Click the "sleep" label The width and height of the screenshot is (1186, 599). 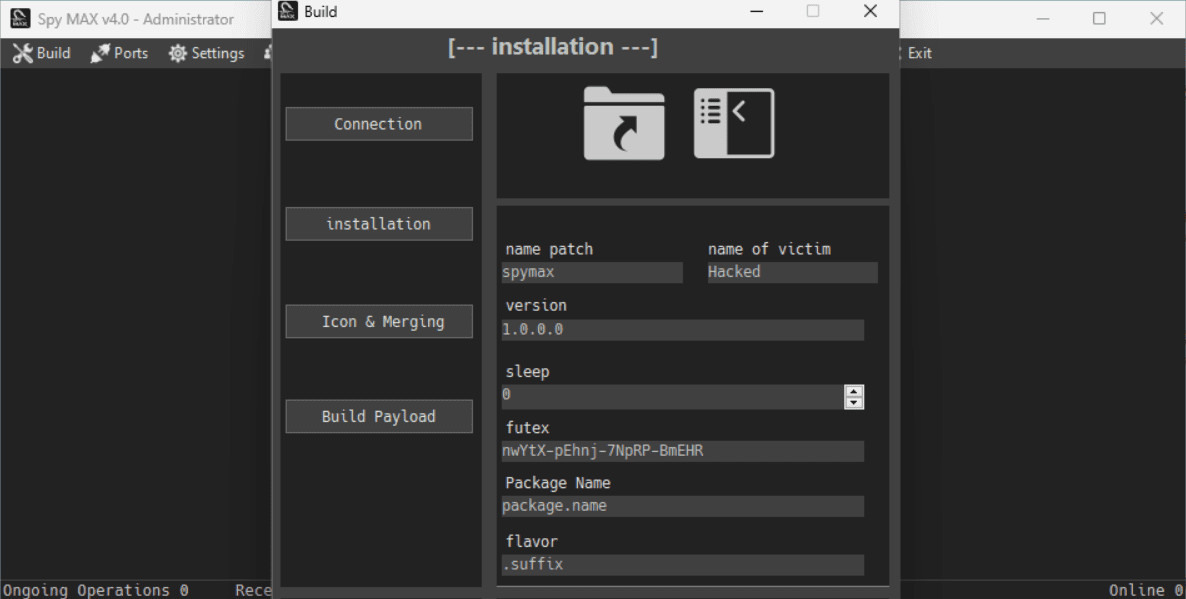[527, 372]
